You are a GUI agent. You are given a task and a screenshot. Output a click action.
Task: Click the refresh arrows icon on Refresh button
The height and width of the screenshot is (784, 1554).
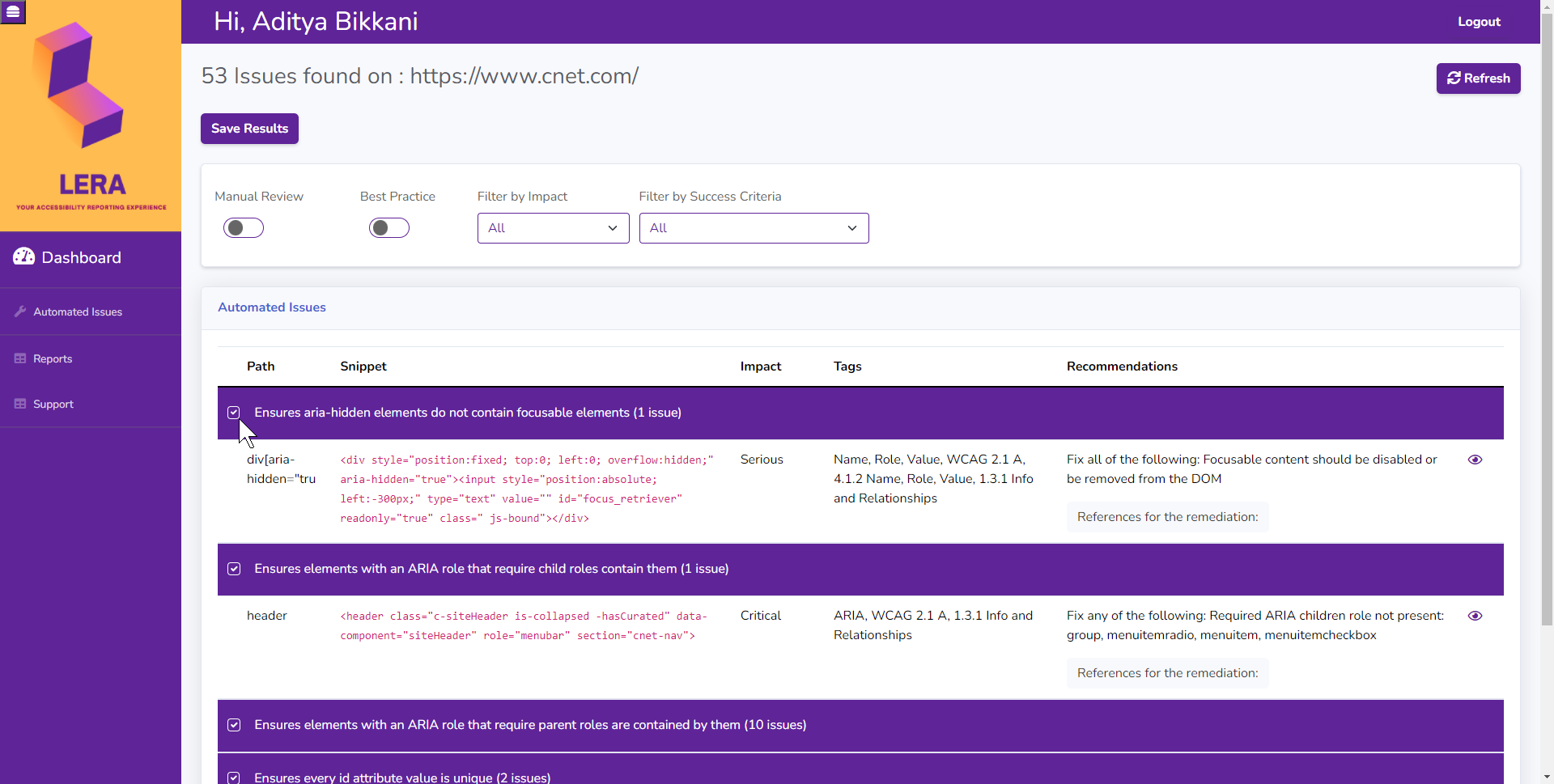[1454, 78]
